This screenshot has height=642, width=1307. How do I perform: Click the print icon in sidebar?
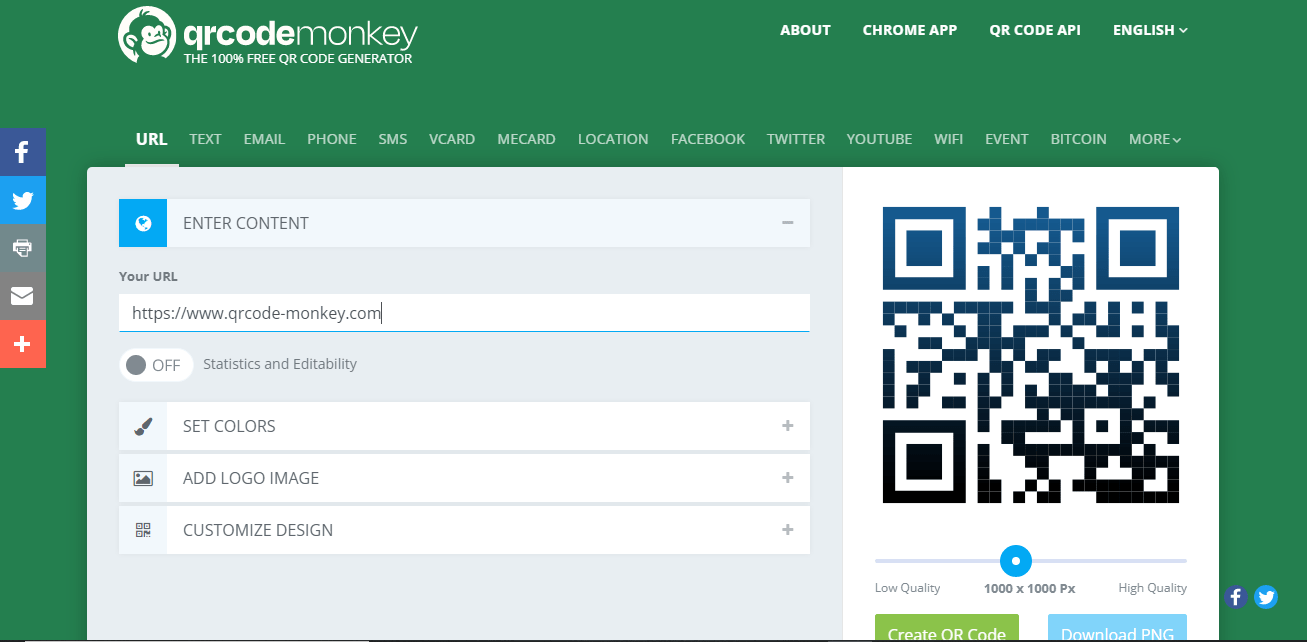pos(23,248)
